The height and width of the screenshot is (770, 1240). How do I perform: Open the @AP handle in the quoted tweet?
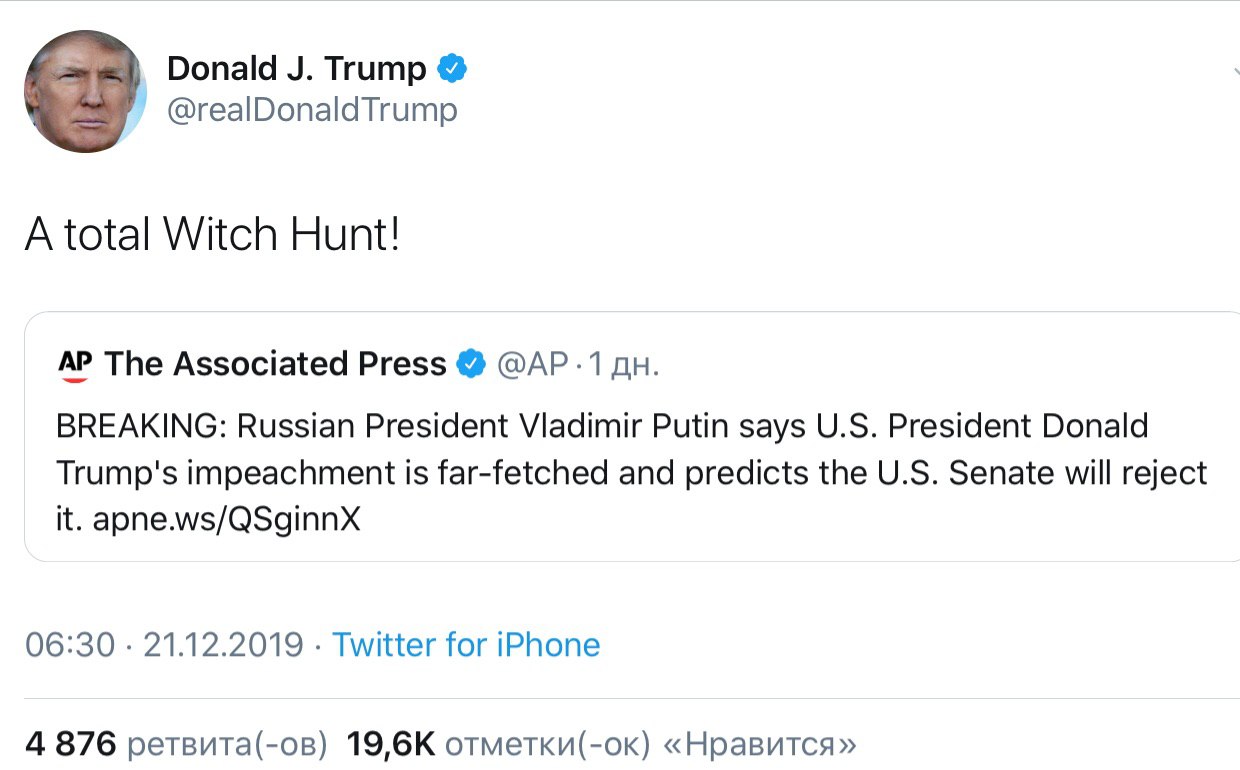tap(533, 365)
